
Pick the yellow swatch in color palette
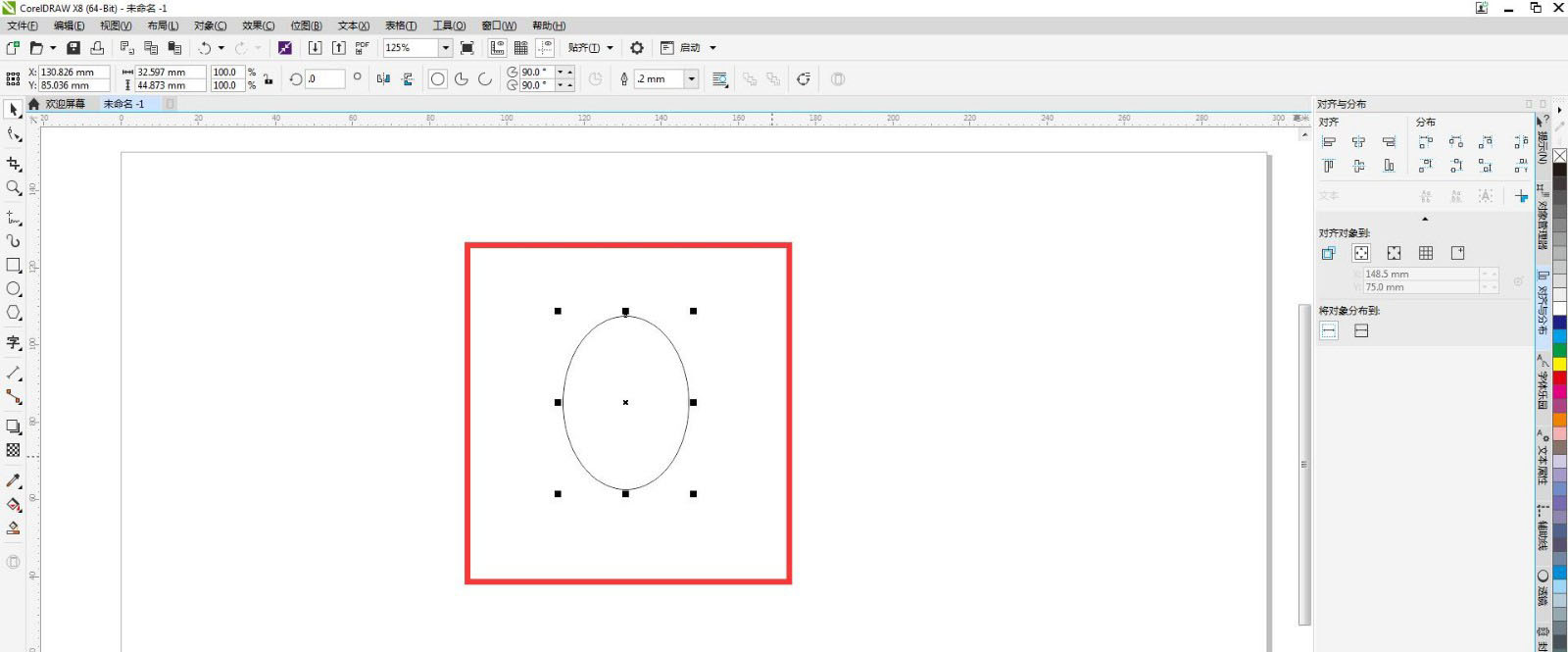(1559, 364)
